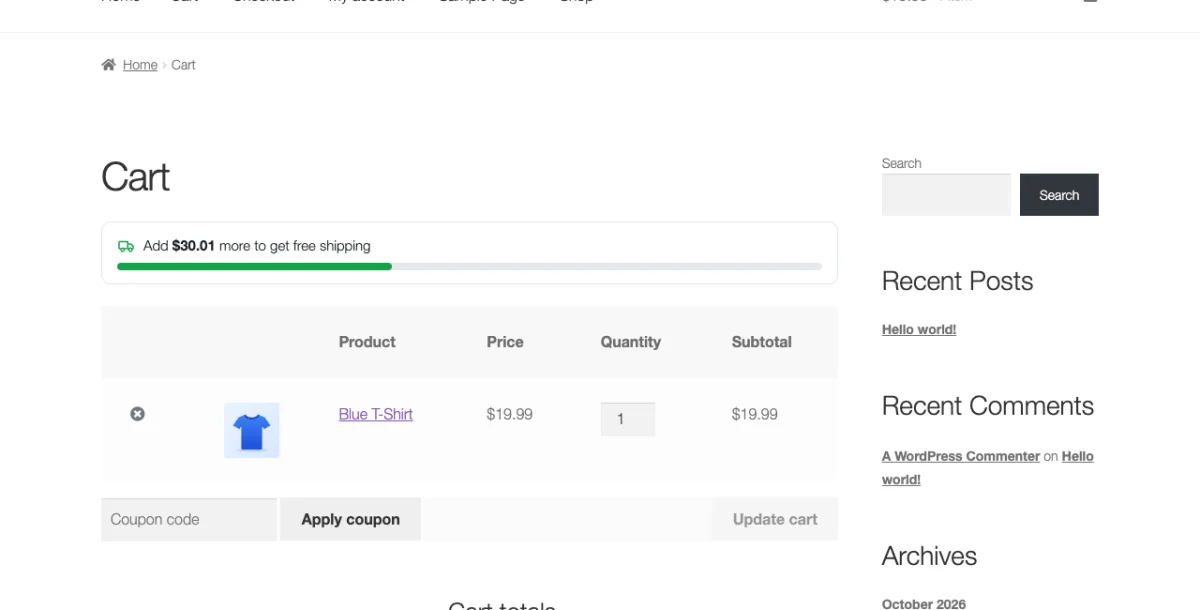This screenshot has height=610, width=1200.
Task: Select the $19.99 subtotal cell
Action: click(755, 414)
